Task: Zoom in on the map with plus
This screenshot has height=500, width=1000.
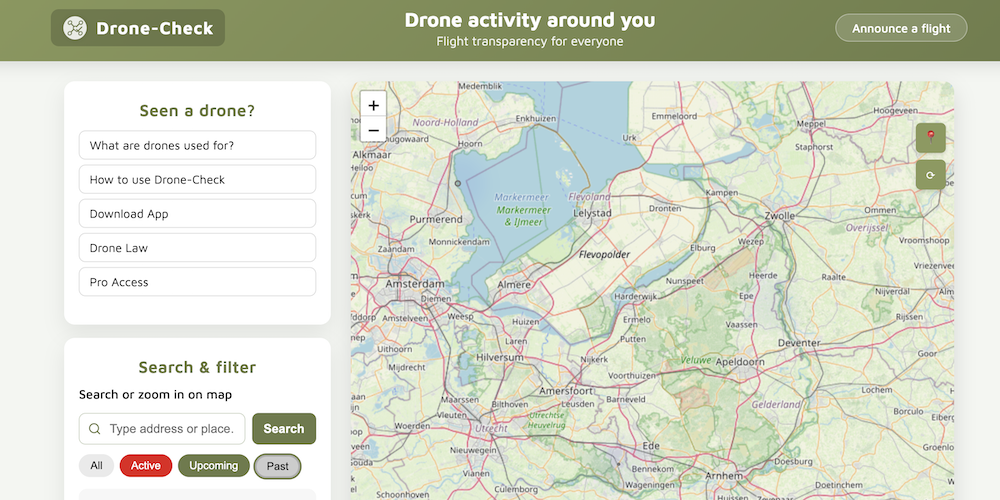Action: [x=374, y=105]
